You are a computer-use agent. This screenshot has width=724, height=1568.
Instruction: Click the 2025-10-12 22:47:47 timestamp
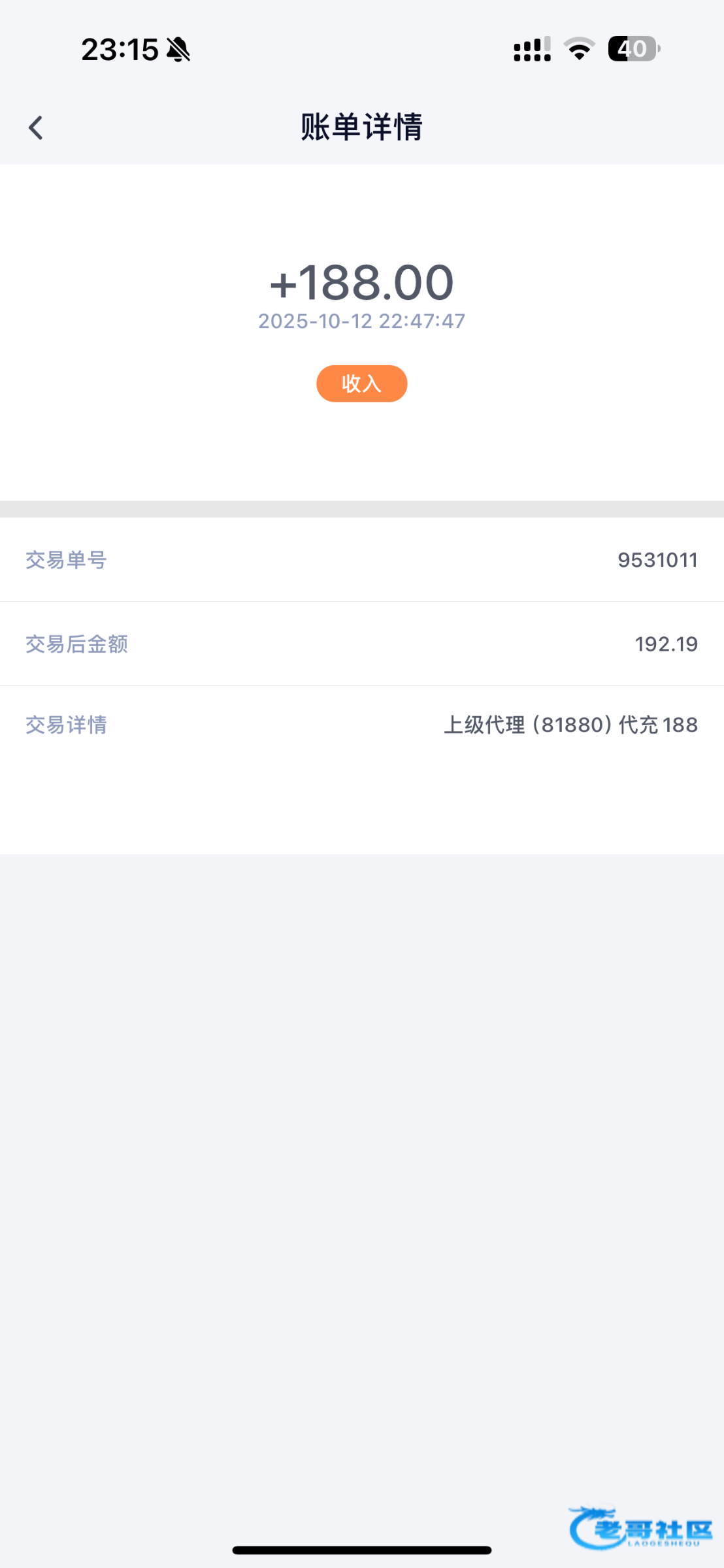coord(361,321)
